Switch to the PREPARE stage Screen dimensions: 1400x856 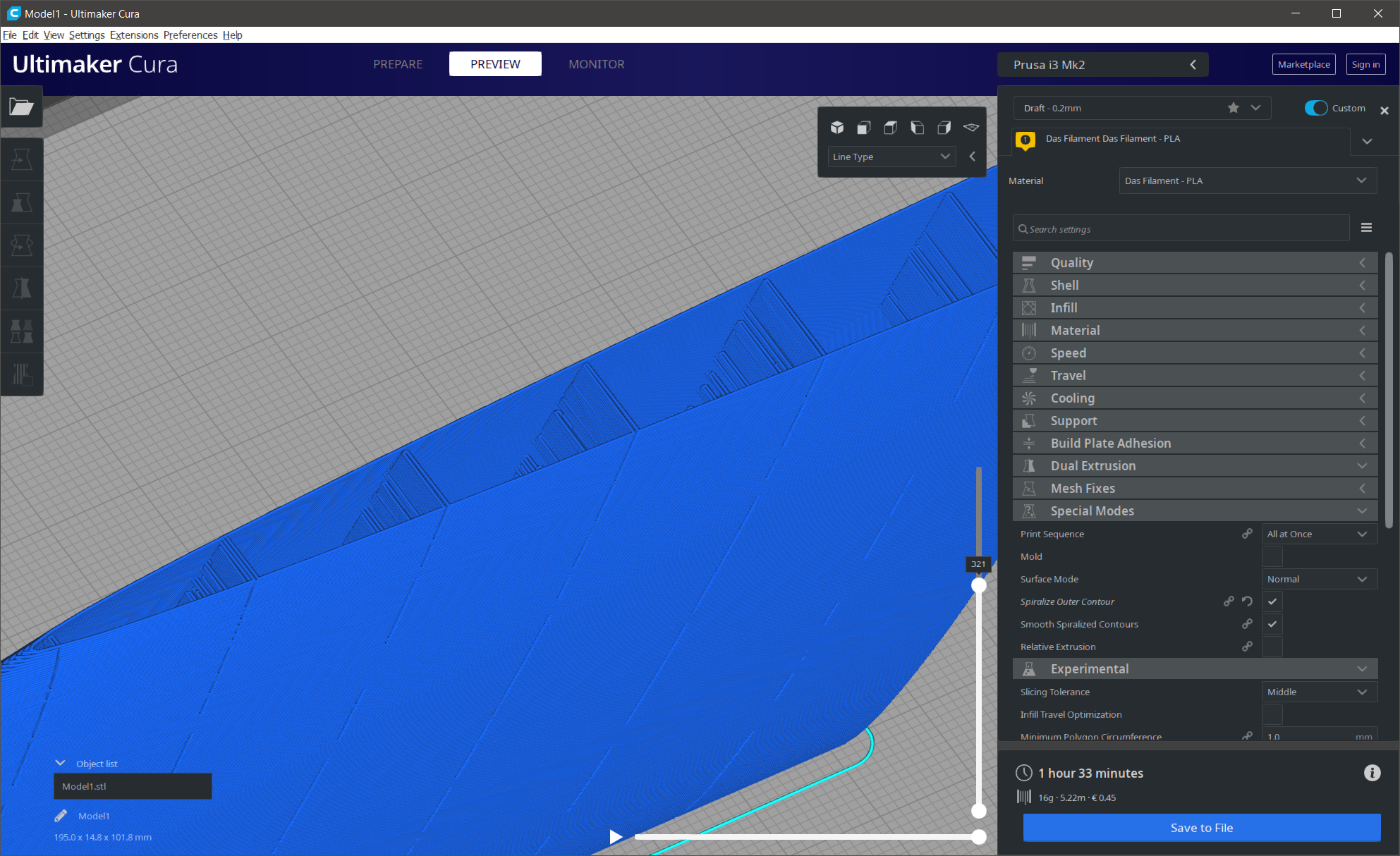(x=398, y=64)
